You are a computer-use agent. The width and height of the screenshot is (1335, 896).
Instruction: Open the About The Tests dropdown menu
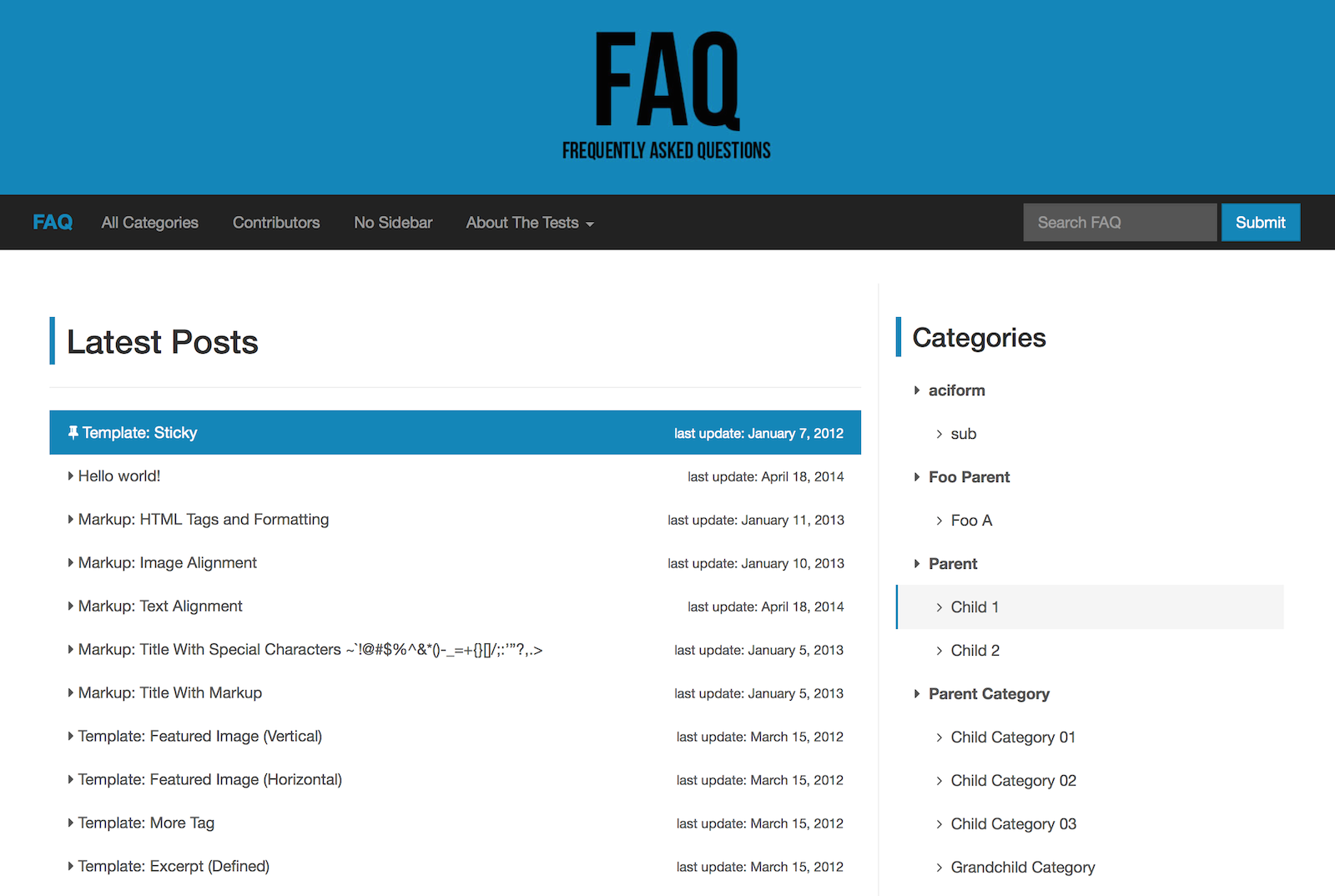click(529, 223)
